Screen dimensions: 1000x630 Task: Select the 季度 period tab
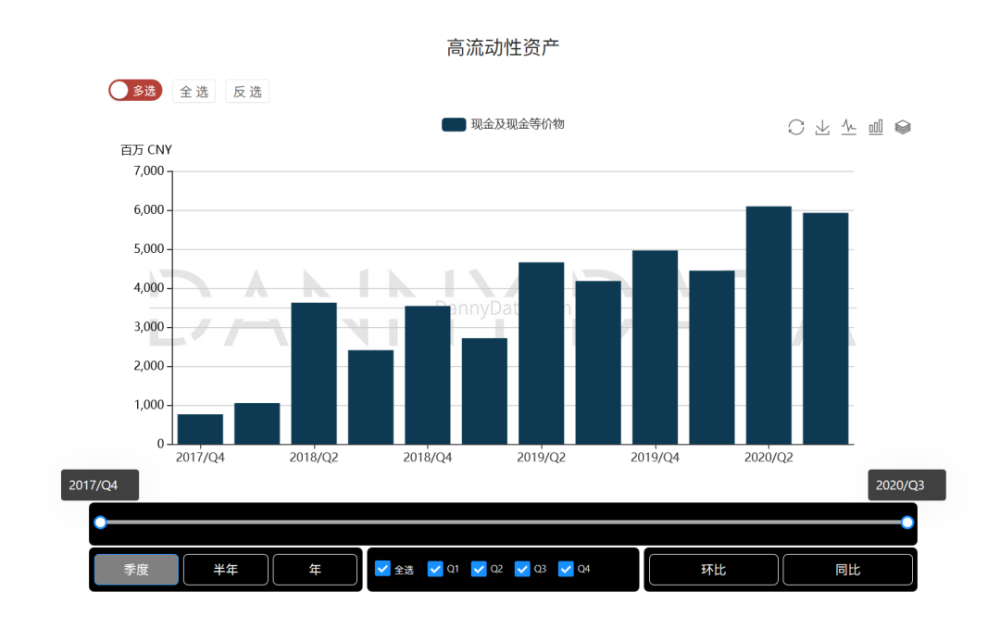point(136,569)
